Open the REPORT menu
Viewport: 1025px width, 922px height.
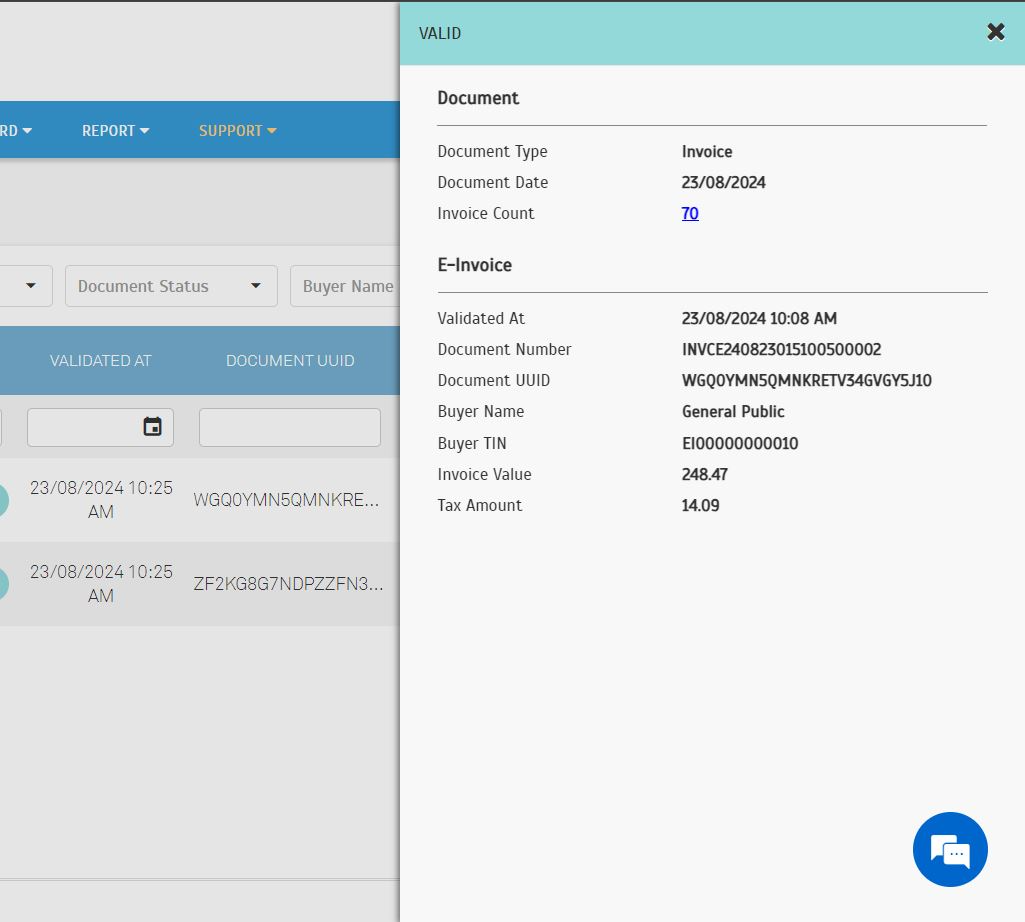[115, 131]
